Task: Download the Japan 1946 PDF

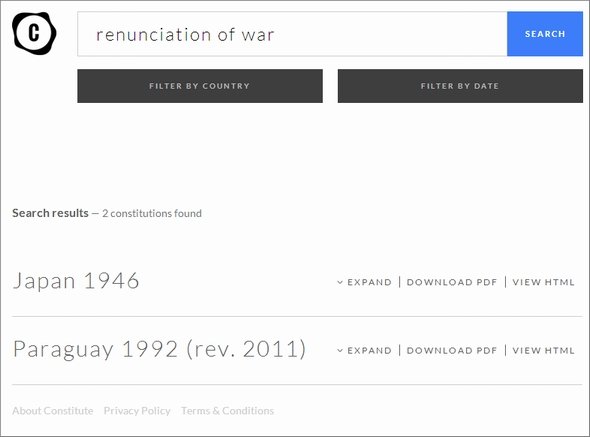Action: pos(452,282)
